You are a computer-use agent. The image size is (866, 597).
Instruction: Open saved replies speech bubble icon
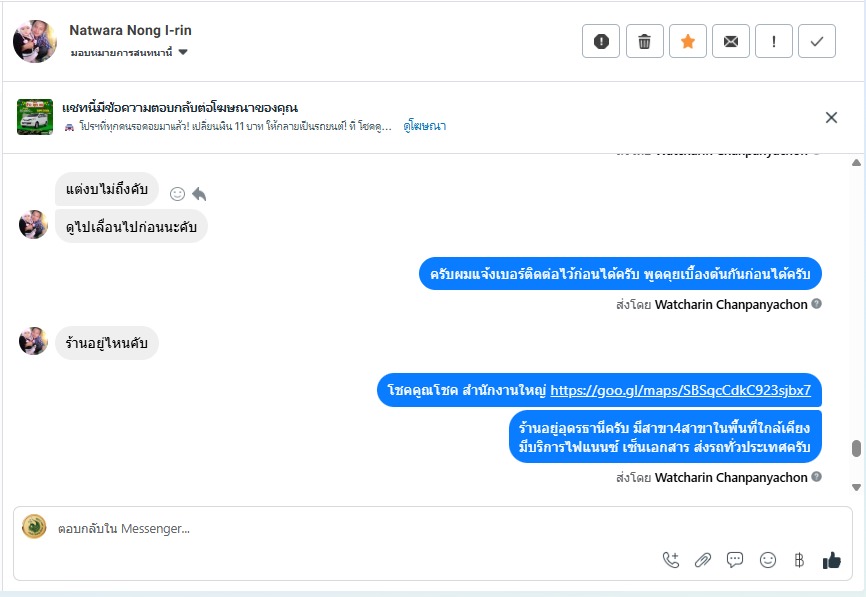click(735, 560)
